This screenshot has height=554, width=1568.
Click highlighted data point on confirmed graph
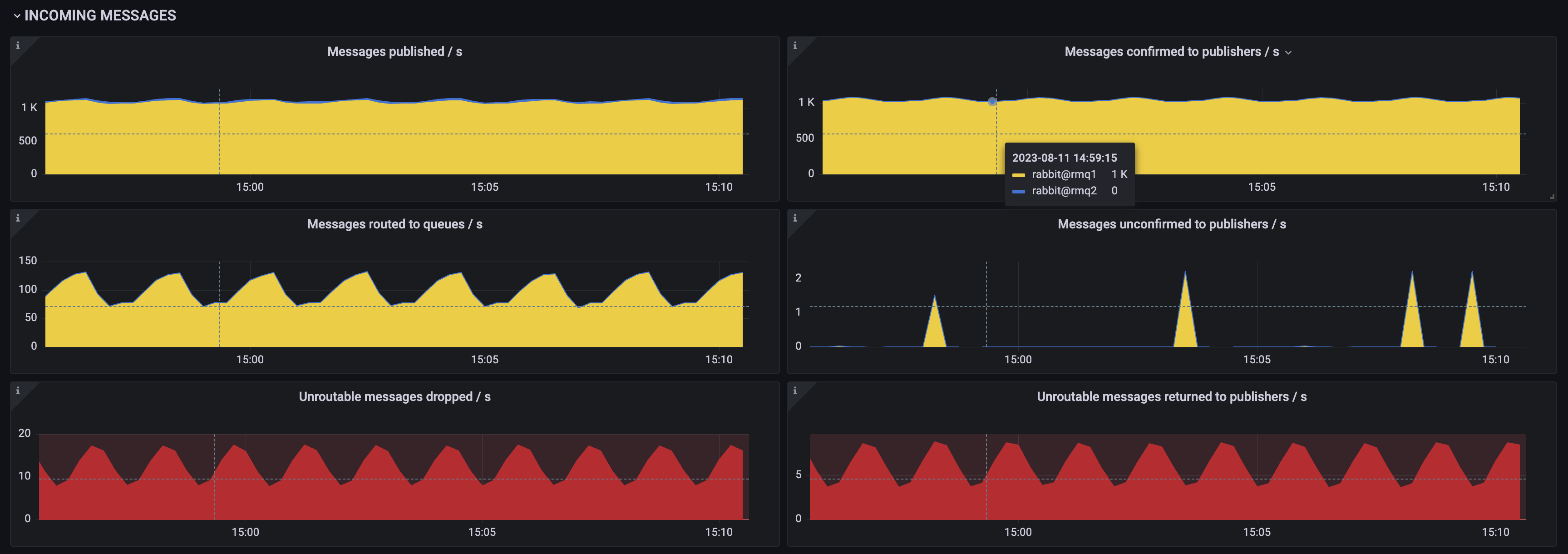(x=992, y=102)
